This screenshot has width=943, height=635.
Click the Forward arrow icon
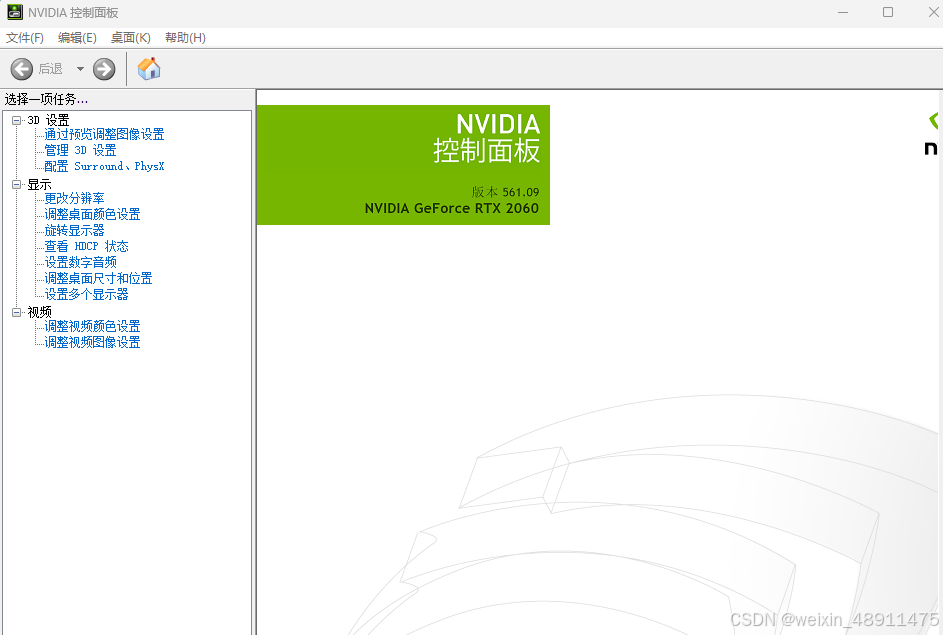coord(104,69)
